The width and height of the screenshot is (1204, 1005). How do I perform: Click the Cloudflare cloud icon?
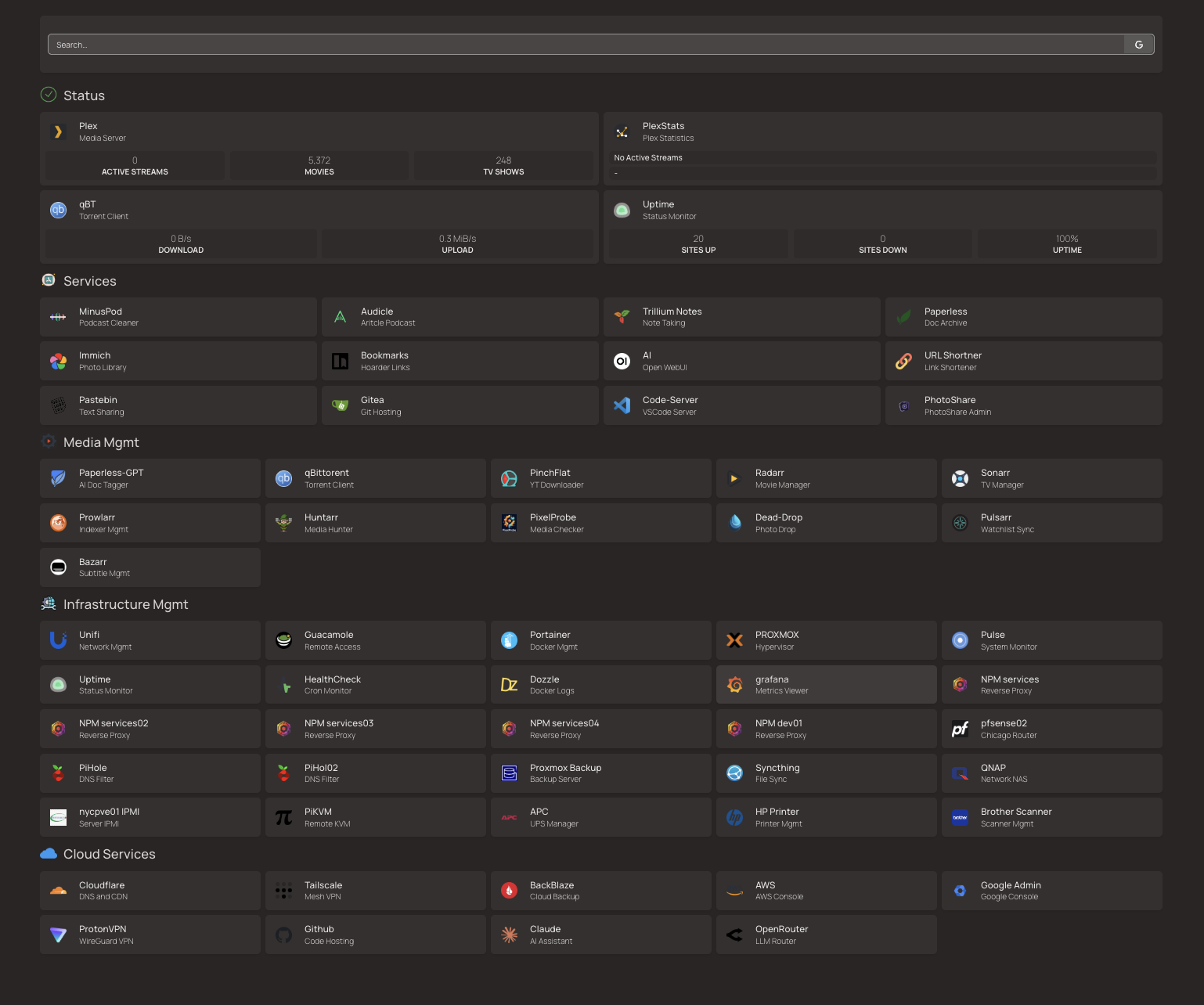pos(58,891)
